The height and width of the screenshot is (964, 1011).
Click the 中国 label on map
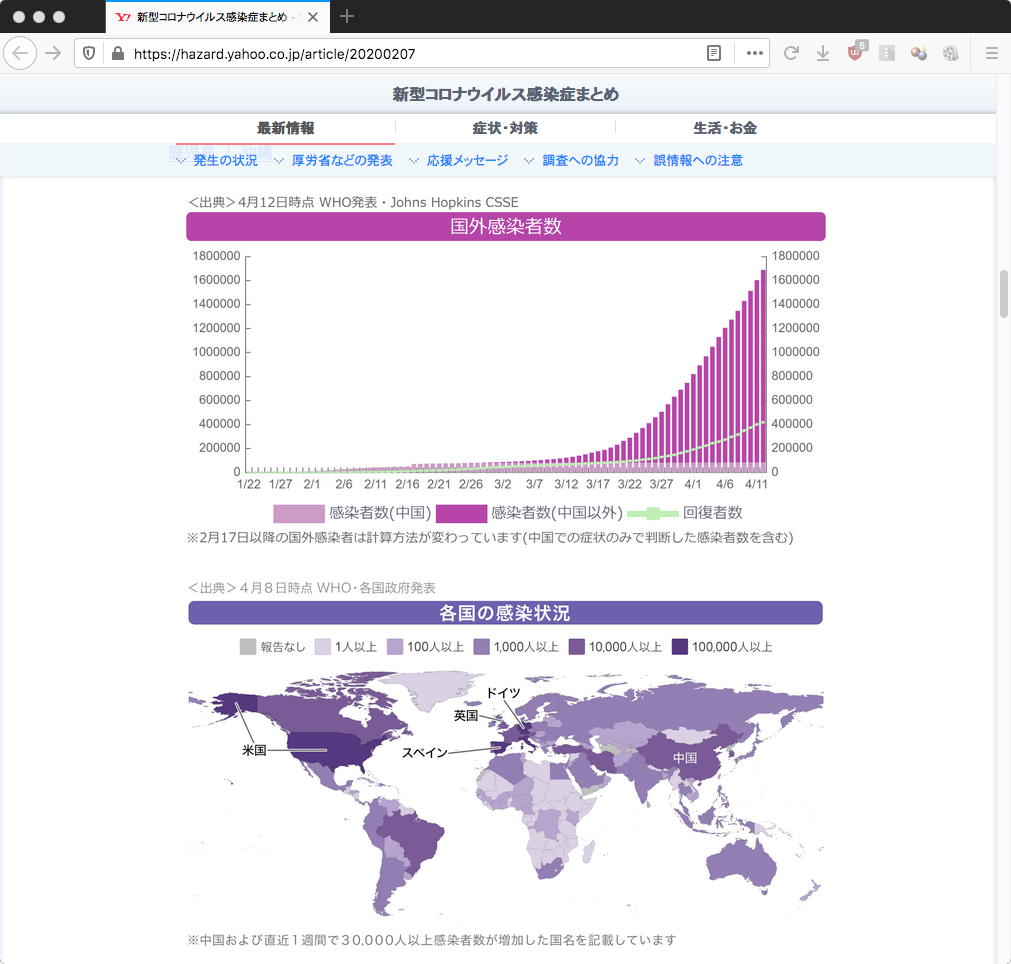click(684, 758)
